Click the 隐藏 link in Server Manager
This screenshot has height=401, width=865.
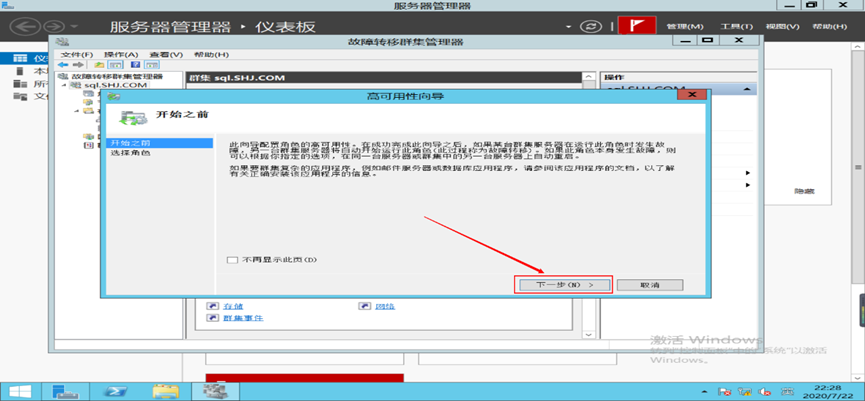click(x=804, y=191)
